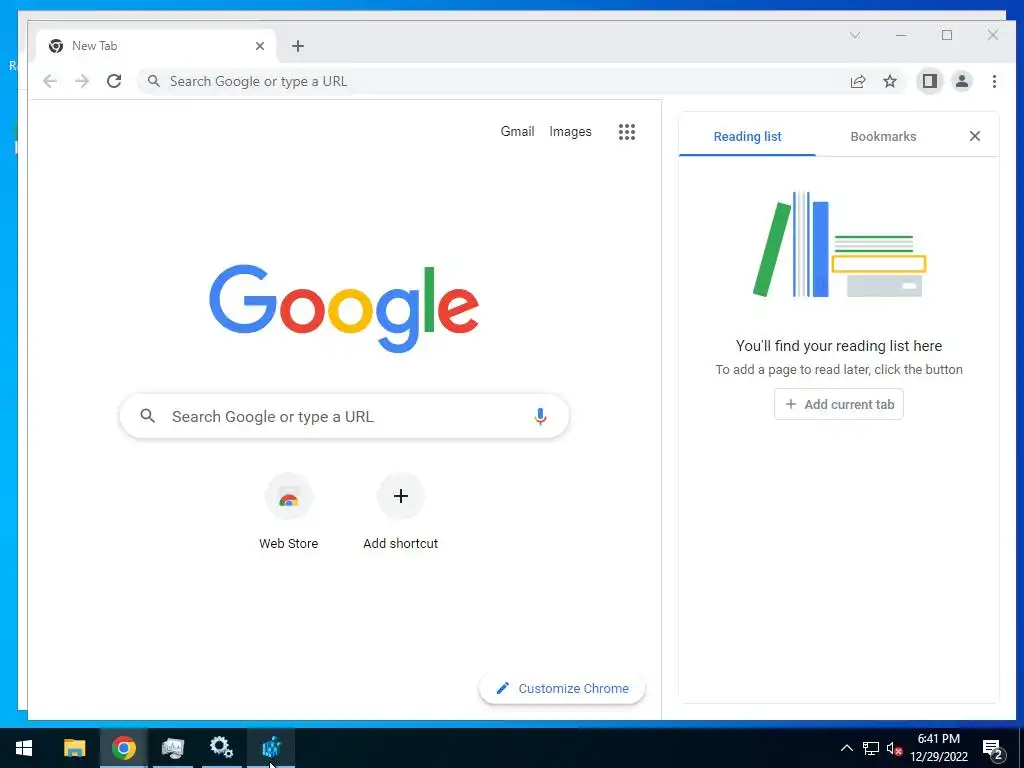Open the gears settings app on taskbar

(x=221, y=748)
